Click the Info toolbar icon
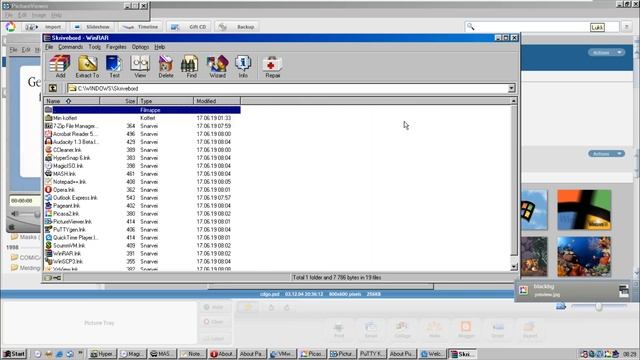 tap(243, 67)
